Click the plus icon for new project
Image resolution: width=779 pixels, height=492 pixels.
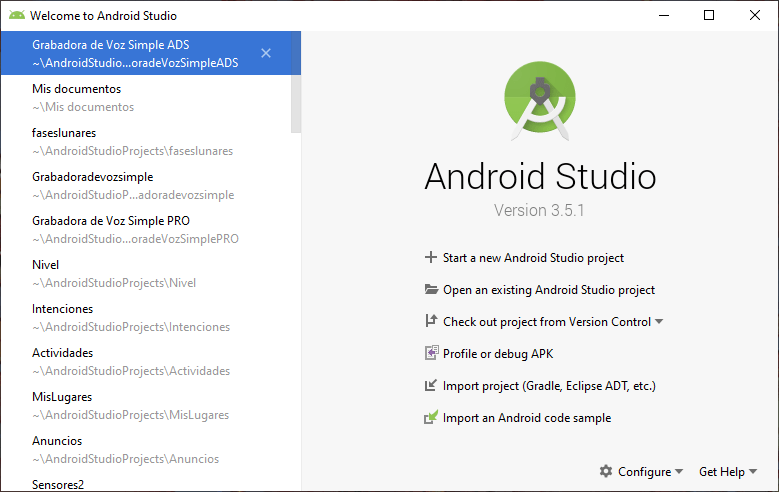point(431,258)
